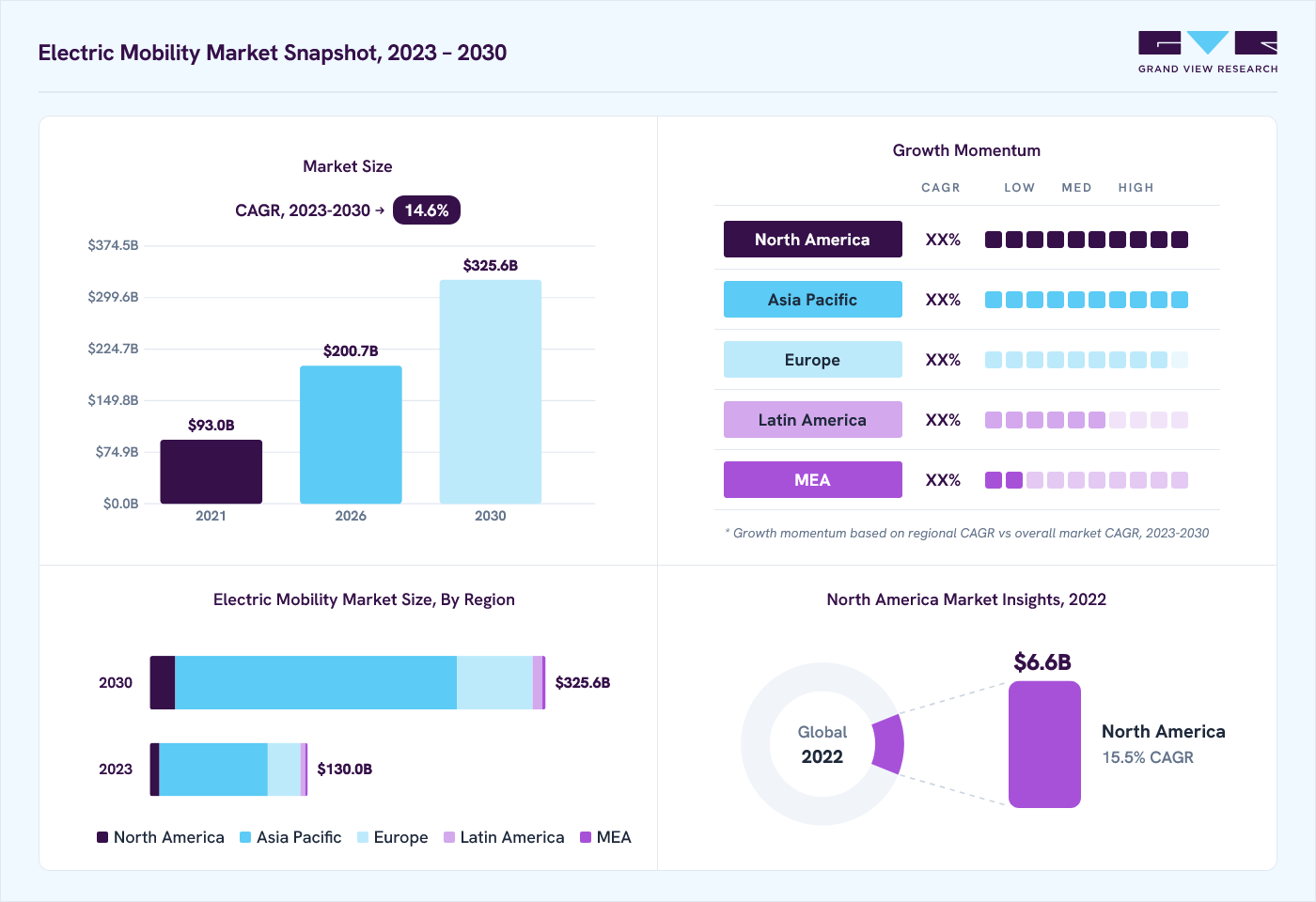Click the Global 2022 donut center text
Screen dimensions: 1316x902
822,744
